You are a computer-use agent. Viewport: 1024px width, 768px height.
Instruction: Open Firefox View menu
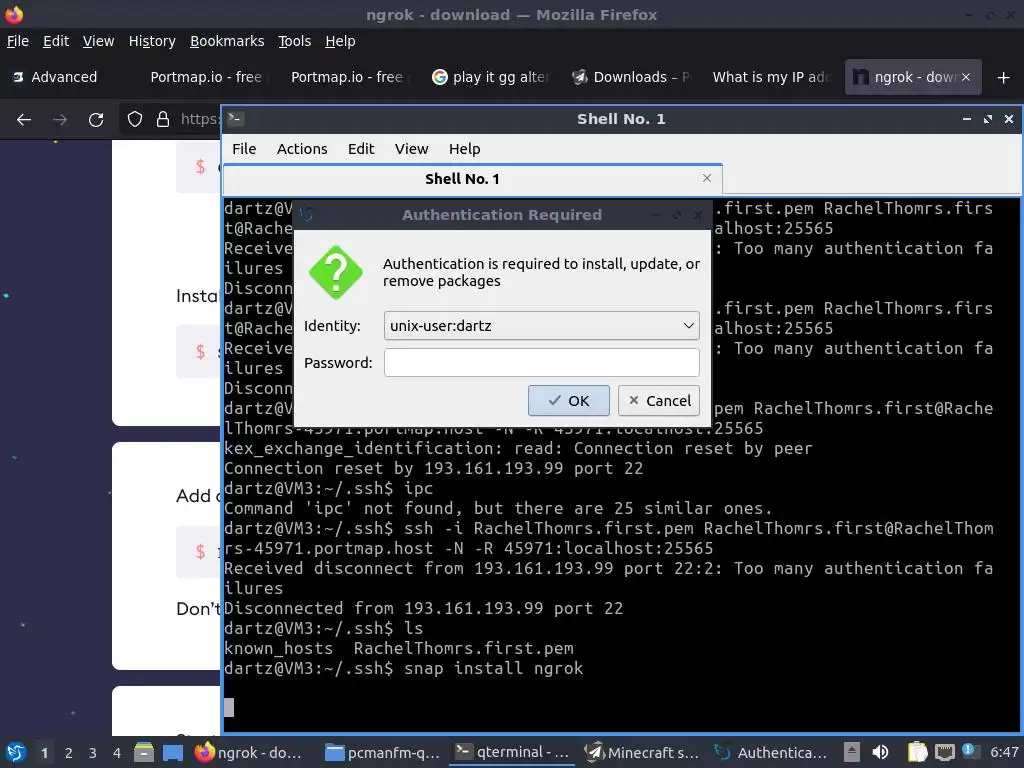[98, 41]
